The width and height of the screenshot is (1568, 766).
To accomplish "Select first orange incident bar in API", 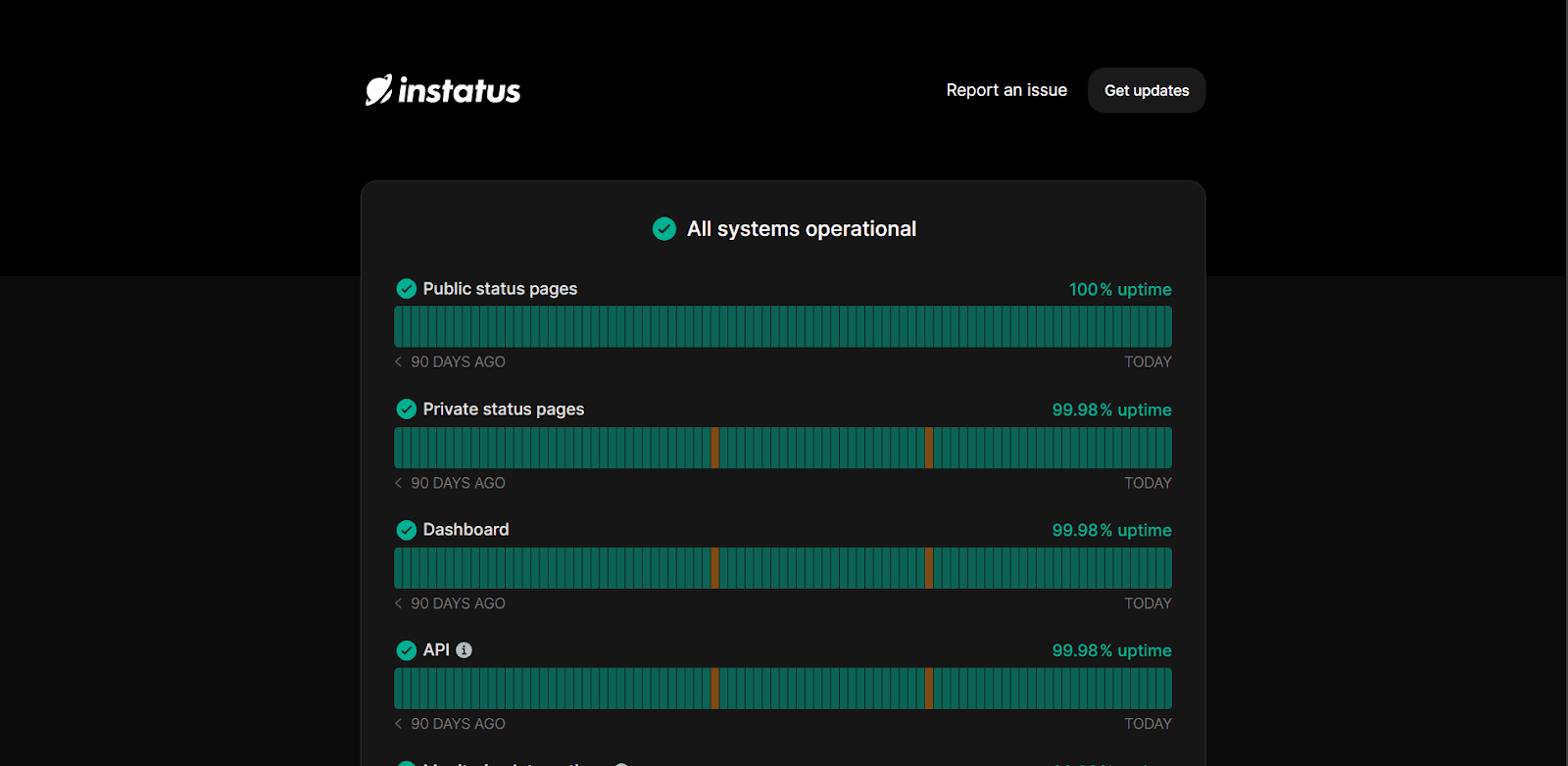I will (x=715, y=689).
